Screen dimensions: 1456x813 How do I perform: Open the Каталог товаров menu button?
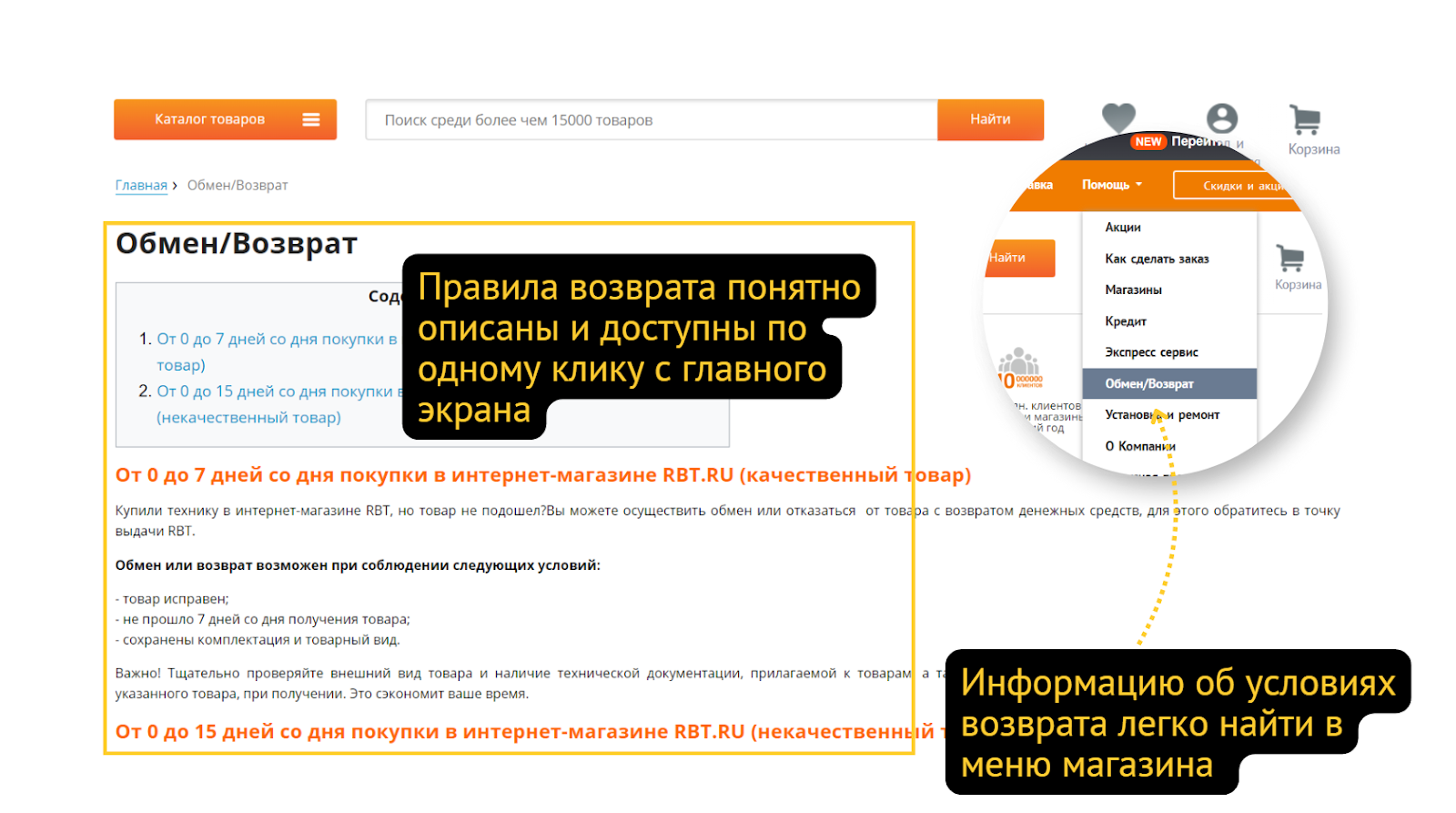[x=225, y=119]
